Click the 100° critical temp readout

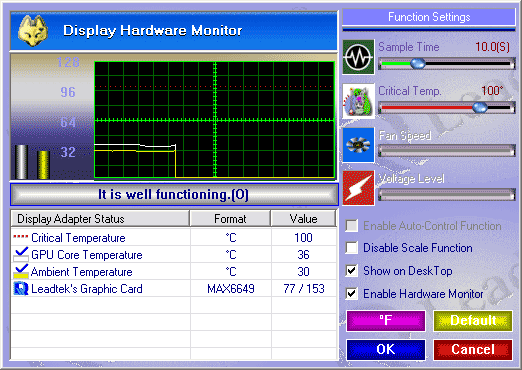tap(492, 90)
